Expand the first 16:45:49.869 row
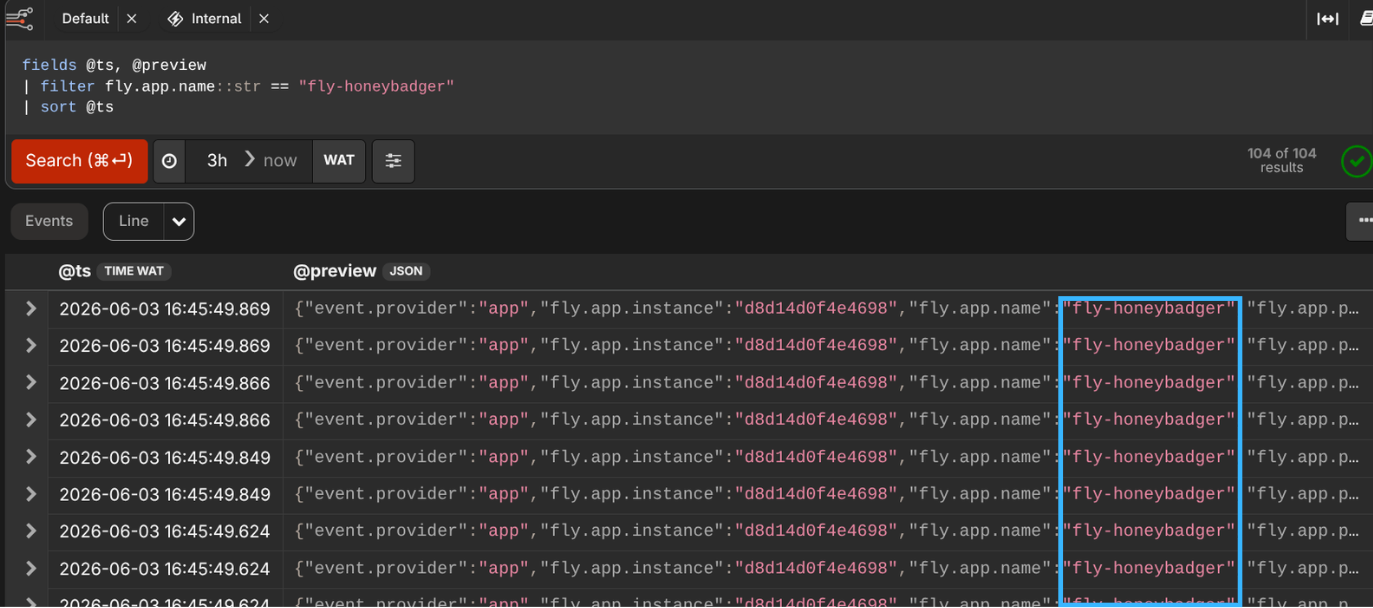This screenshot has height=608, width=1373. tap(31, 309)
